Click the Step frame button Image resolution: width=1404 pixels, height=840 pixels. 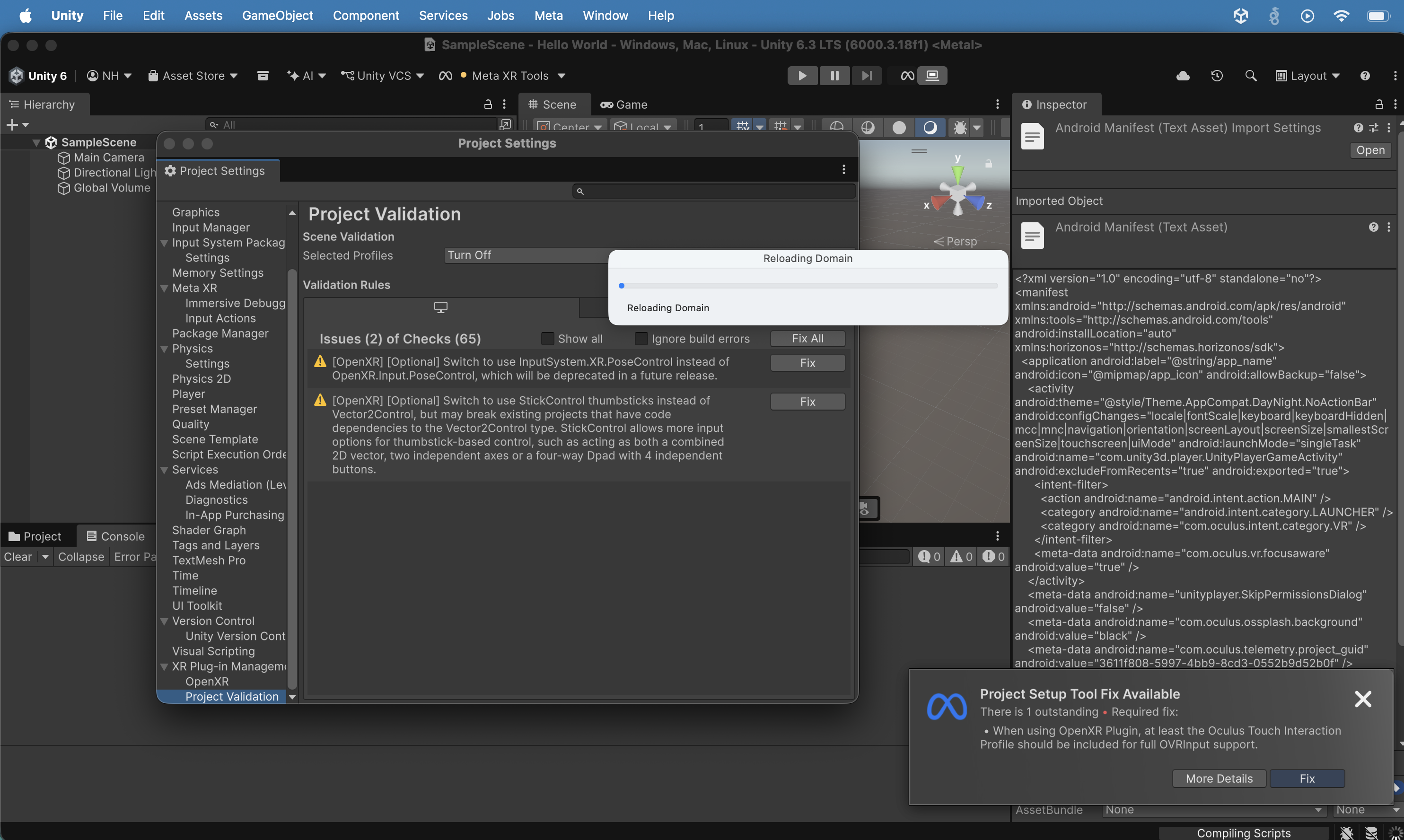point(867,75)
